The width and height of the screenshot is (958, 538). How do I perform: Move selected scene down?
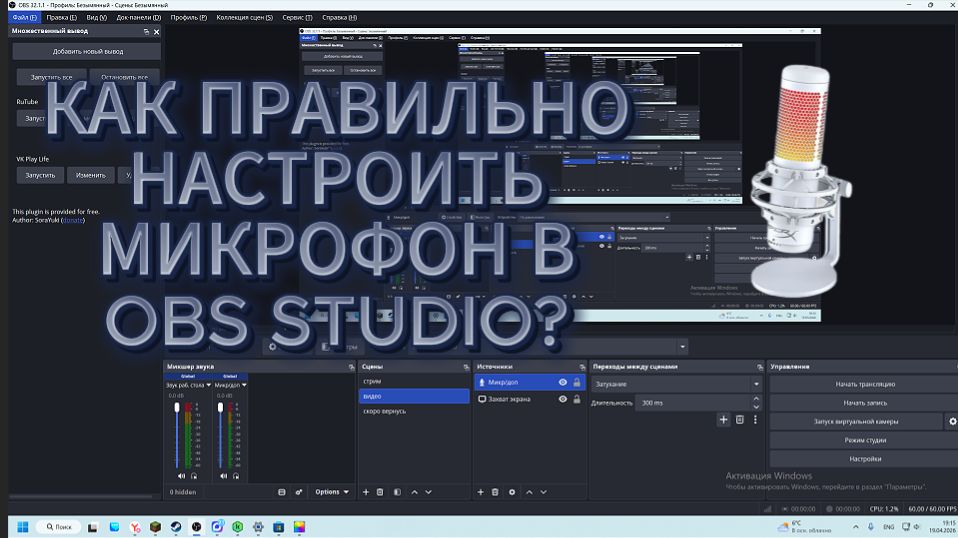428,492
